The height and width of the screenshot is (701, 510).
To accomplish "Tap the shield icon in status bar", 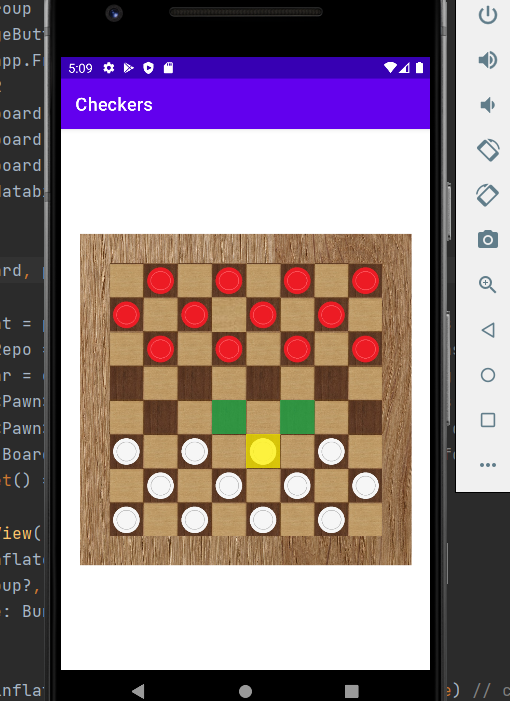I will 148,68.
